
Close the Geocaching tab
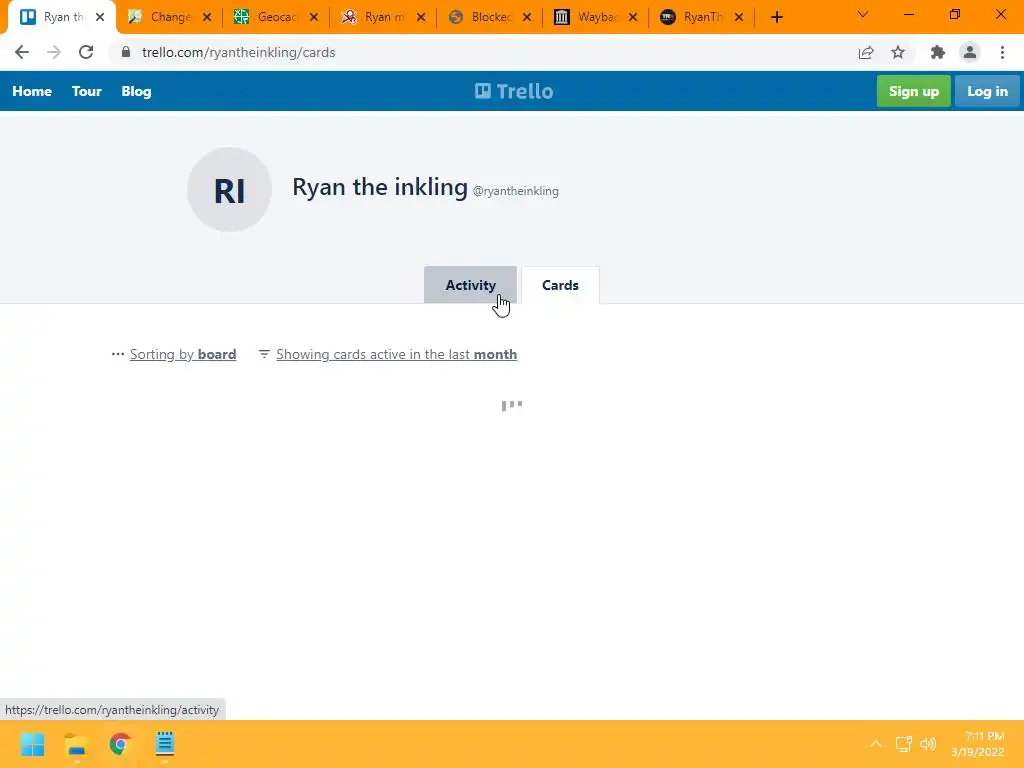tap(314, 17)
